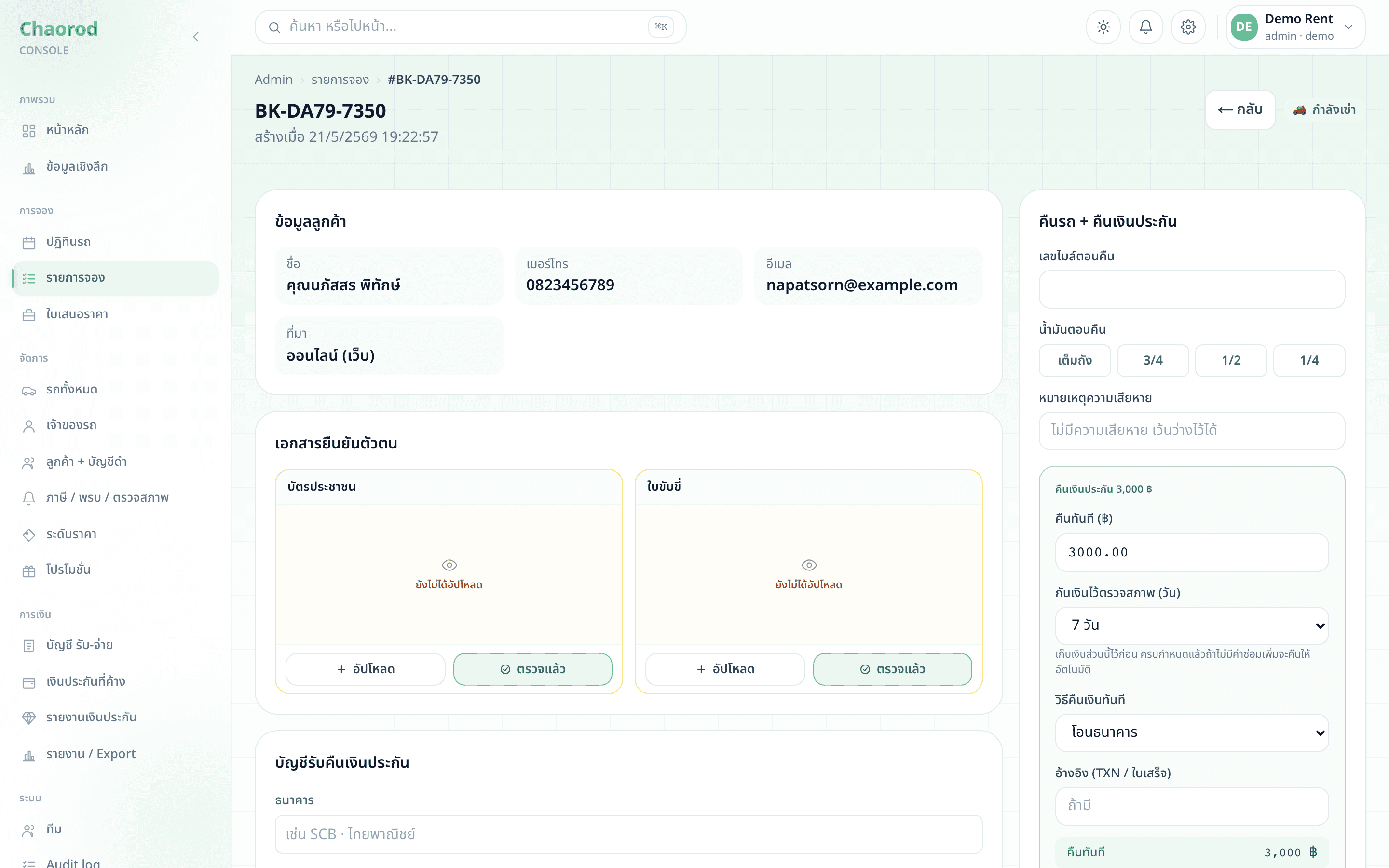Image resolution: width=1389 pixels, height=868 pixels.
Task: Click the เลขไมล์ตอนคืน input field
Action: (1192, 289)
